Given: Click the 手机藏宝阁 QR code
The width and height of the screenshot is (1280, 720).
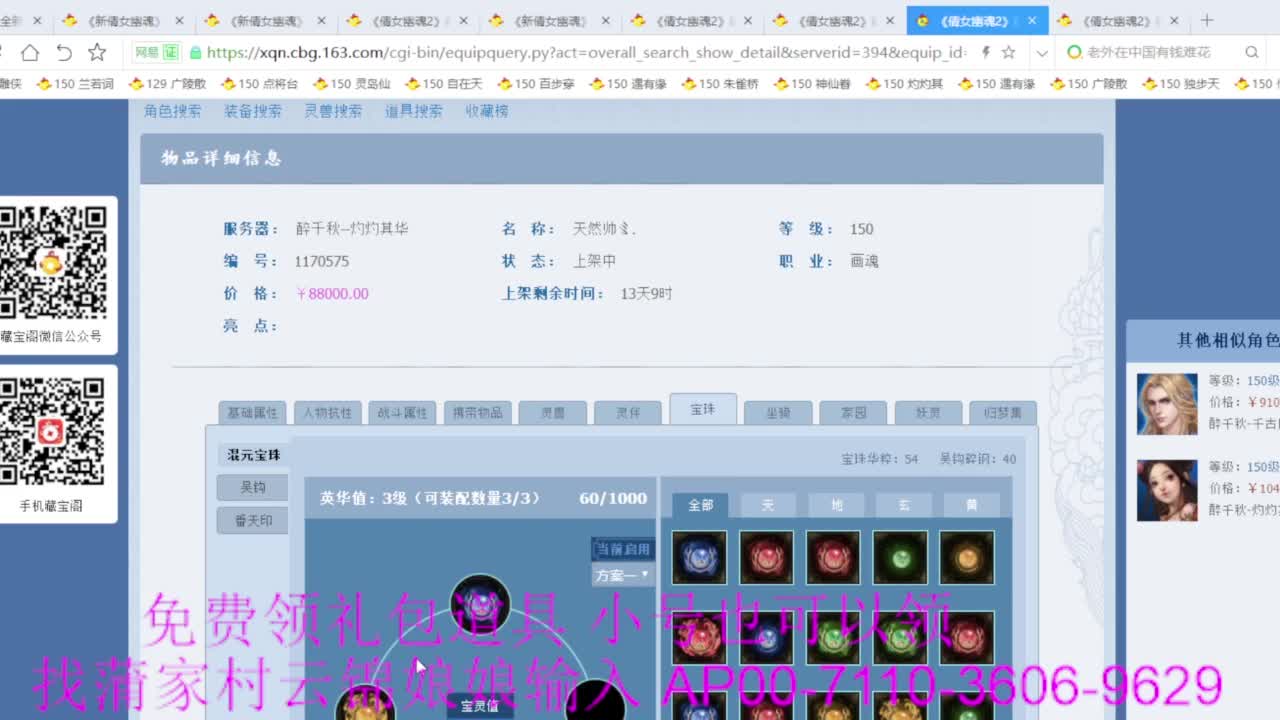Looking at the screenshot, I should (x=53, y=431).
